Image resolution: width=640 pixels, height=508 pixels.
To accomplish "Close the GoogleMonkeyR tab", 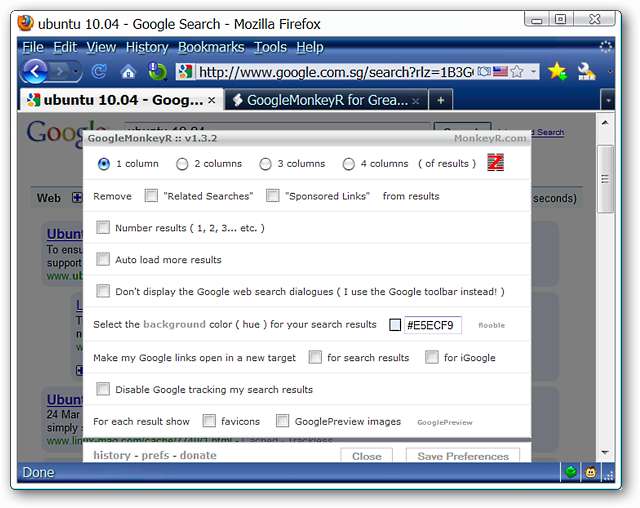I will tap(416, 101).
